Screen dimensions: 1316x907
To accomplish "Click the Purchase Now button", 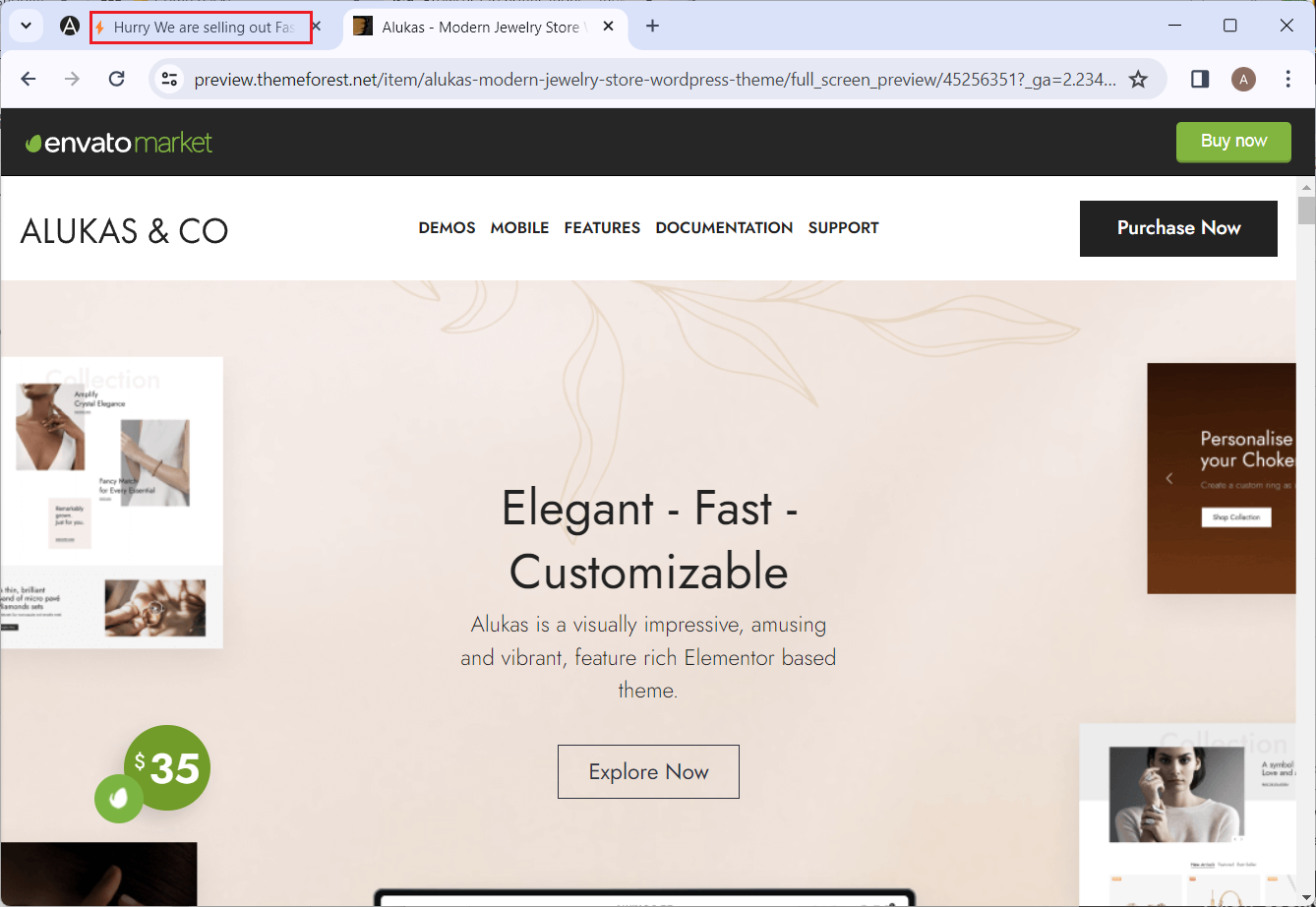I will [1178, 228].
